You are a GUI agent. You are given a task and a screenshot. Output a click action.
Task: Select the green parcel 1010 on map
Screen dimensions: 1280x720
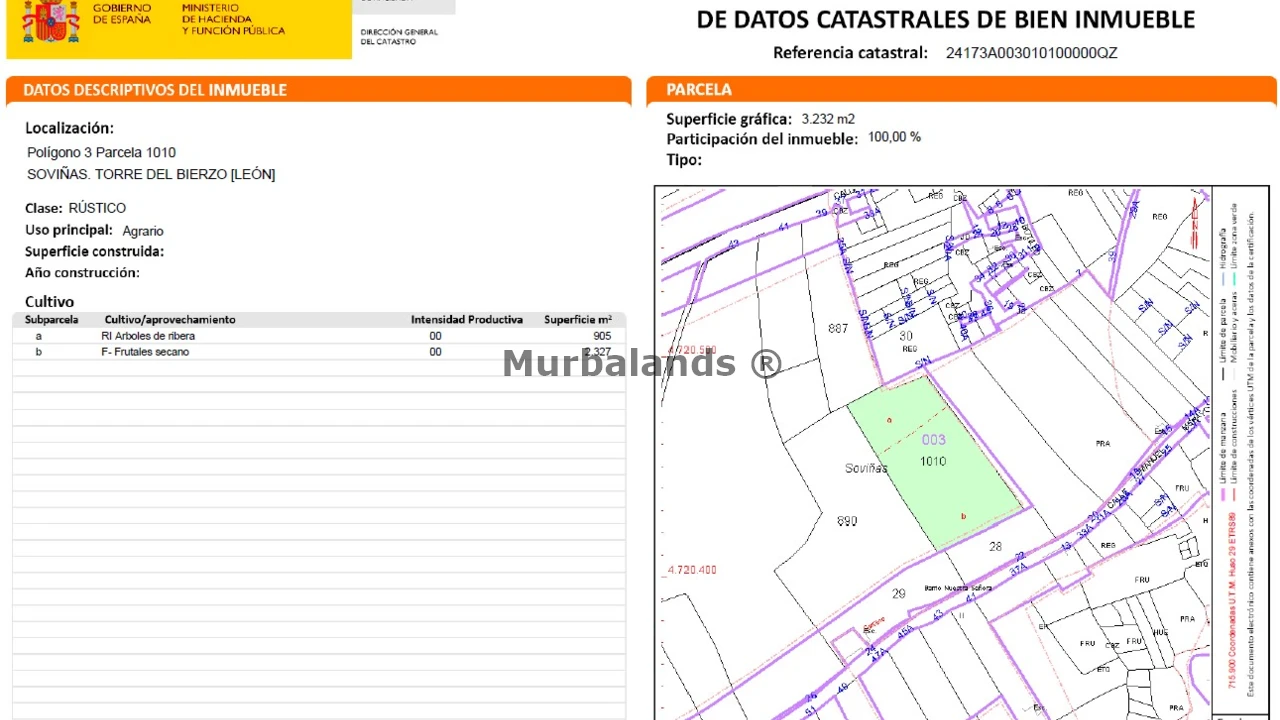[x=936, y=462]
